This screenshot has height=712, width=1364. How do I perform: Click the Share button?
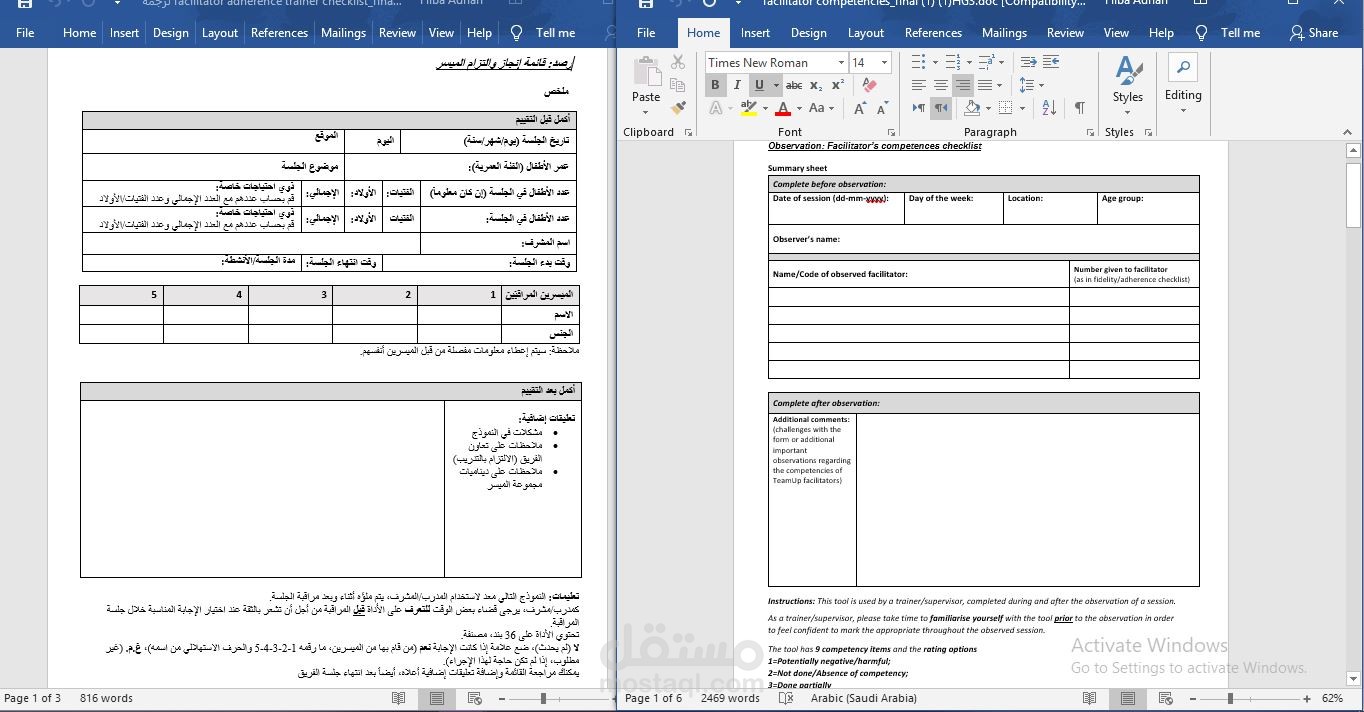tap(1313, 33)
